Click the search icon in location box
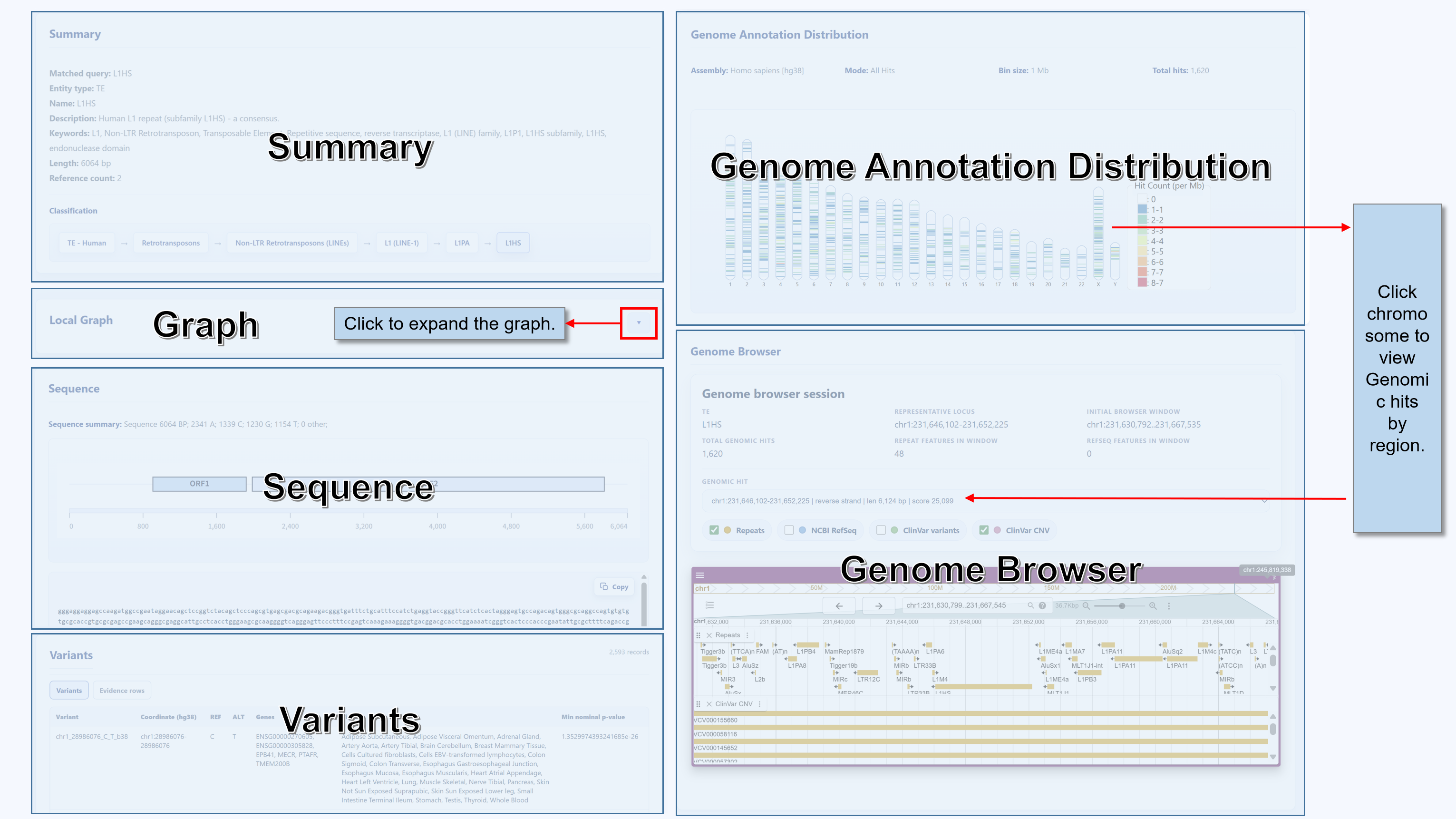The width and height of the screenshot is (1456, 819). pos(1030,605)
